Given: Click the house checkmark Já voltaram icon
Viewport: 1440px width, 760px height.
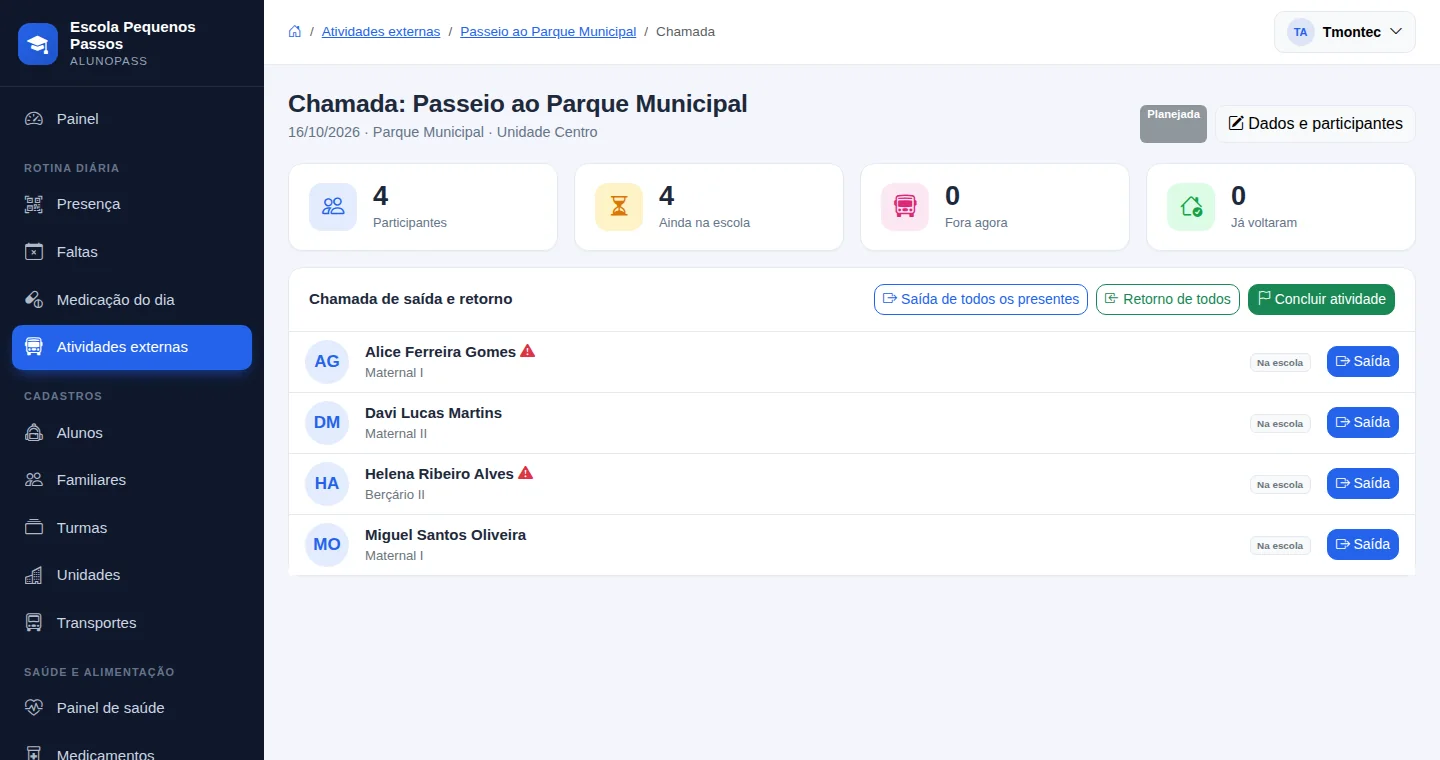Looking at the screenshot, I should (1191, 207).
